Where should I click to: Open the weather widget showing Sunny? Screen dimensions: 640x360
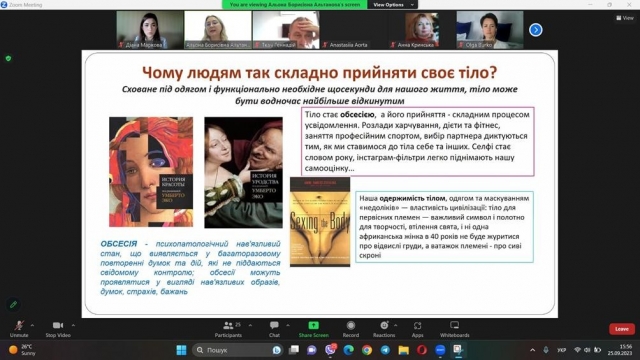(22, 350)
